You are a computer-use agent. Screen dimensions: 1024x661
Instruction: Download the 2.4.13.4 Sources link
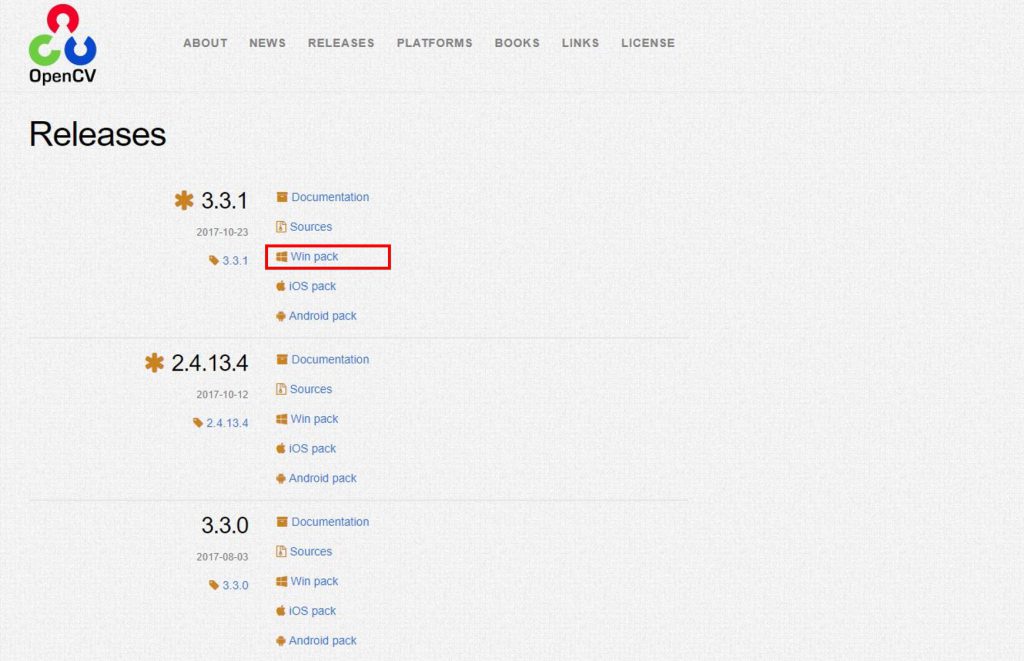click(311, 389)
